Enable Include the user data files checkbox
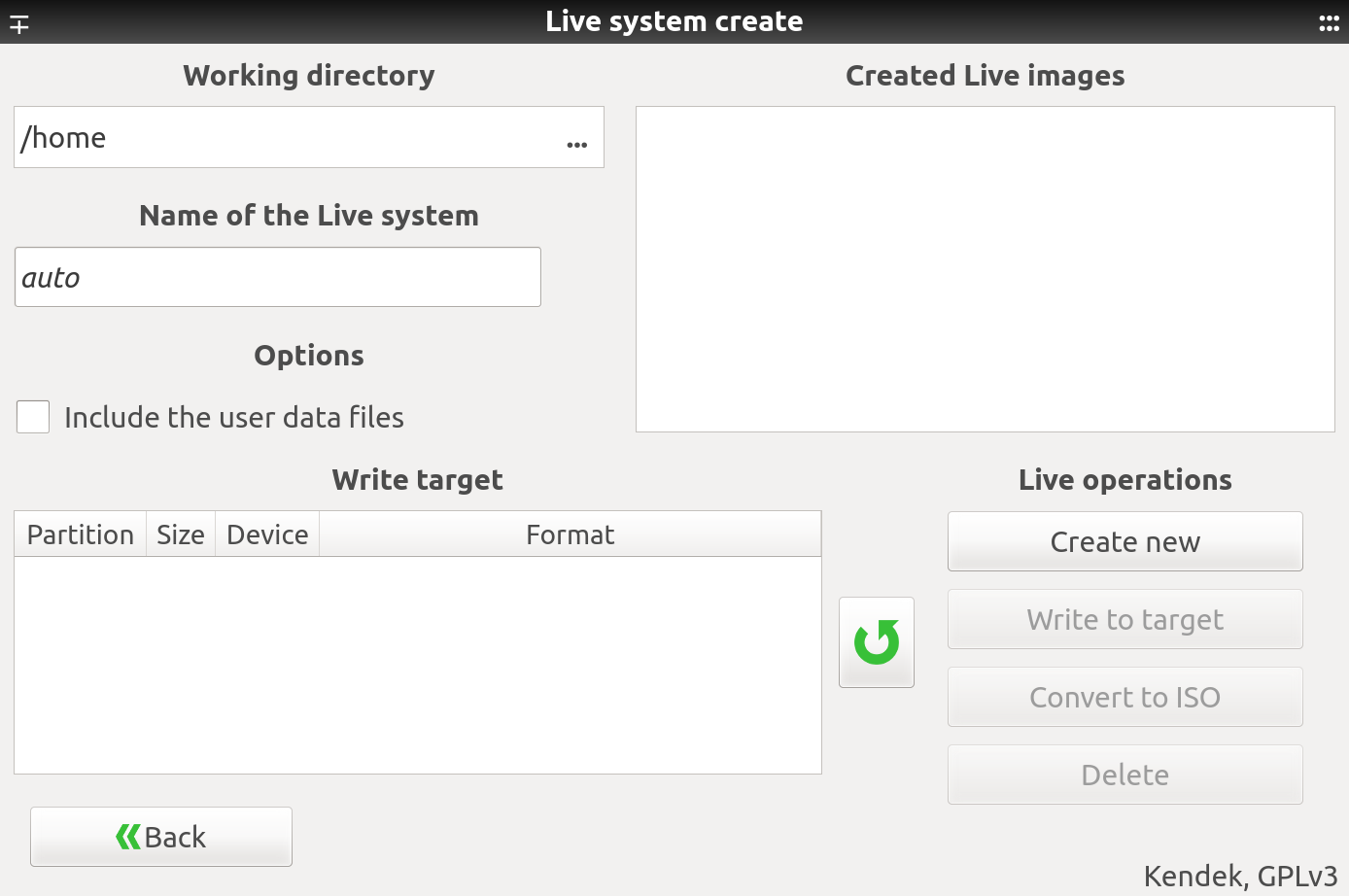Viewport: 1349px width, 896px height. click(33, 417)
